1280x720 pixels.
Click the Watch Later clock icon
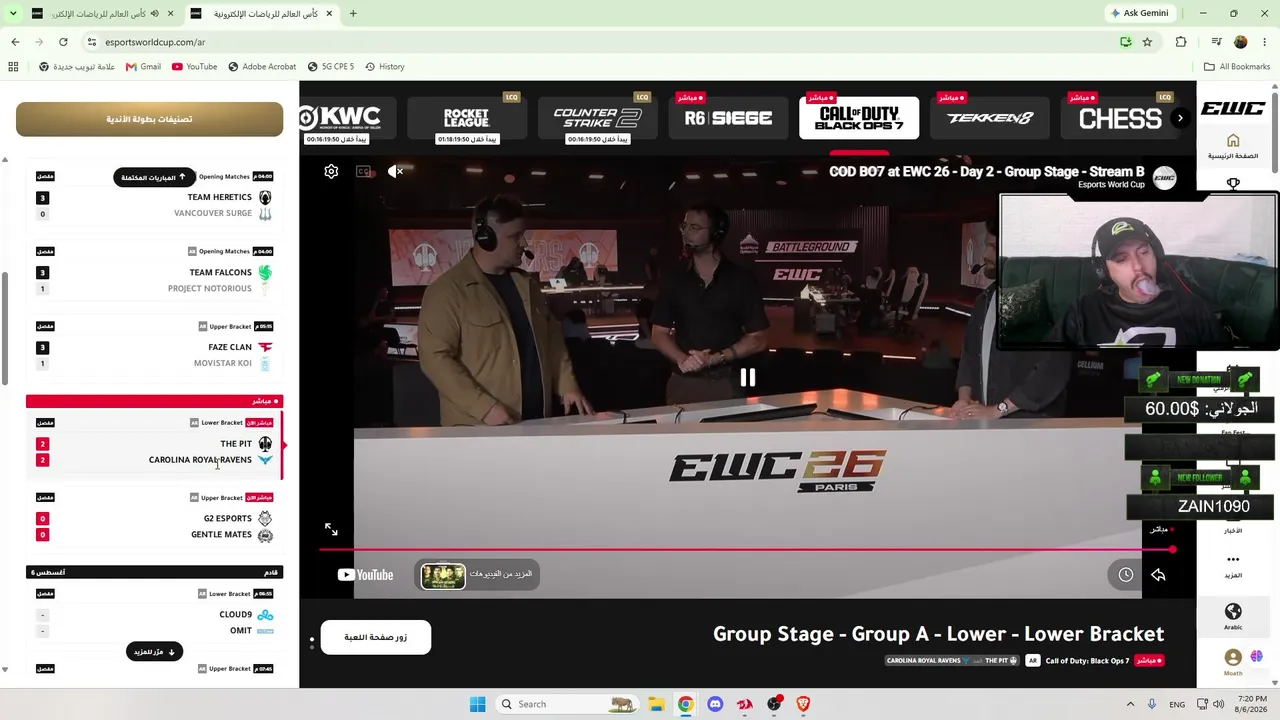tap(1125, 575)
